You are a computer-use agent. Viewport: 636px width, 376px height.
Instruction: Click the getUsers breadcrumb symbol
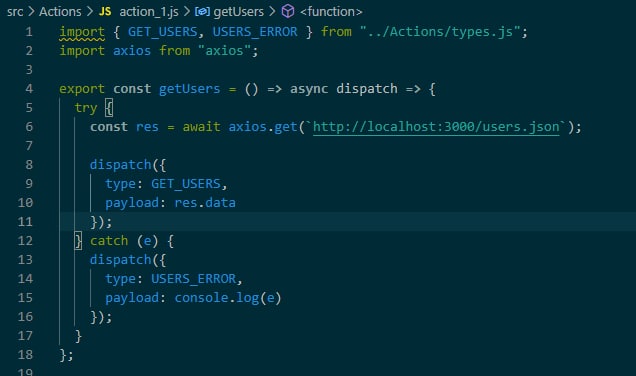[238, 12]
